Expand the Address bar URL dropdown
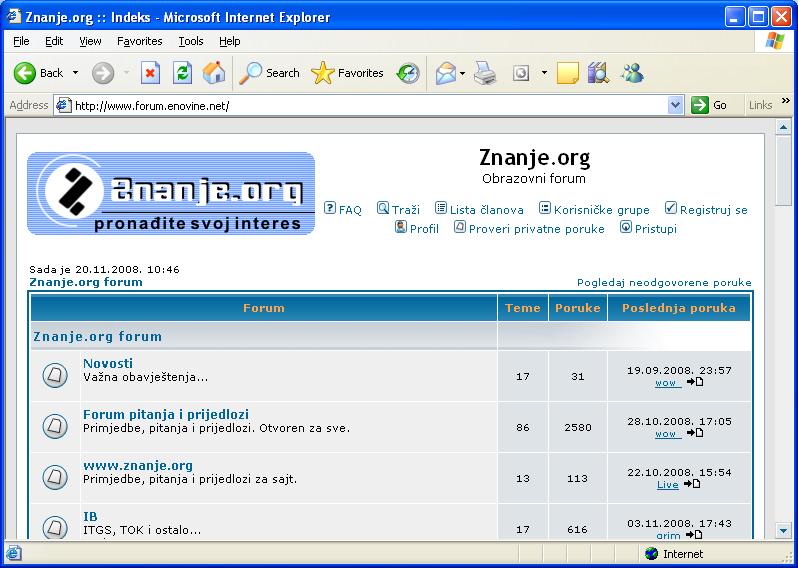 point(675,105)
